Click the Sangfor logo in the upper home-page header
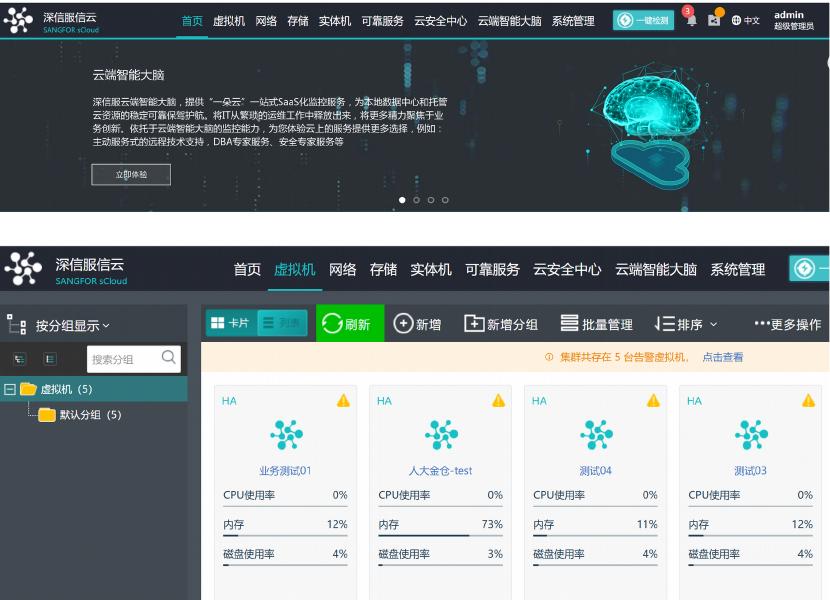Image resolution: width=830 pixels, height=600 pixels. click(x=19, y=21)
